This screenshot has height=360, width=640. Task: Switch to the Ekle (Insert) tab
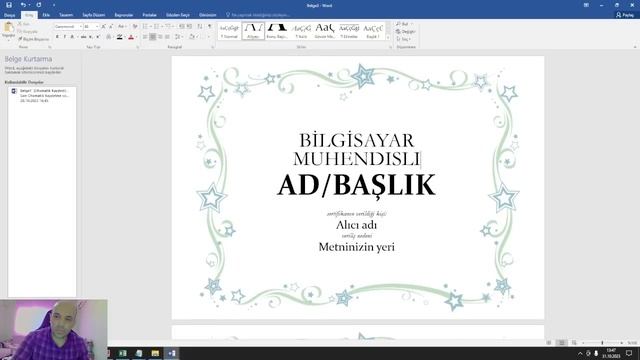[x=46, y=15]
